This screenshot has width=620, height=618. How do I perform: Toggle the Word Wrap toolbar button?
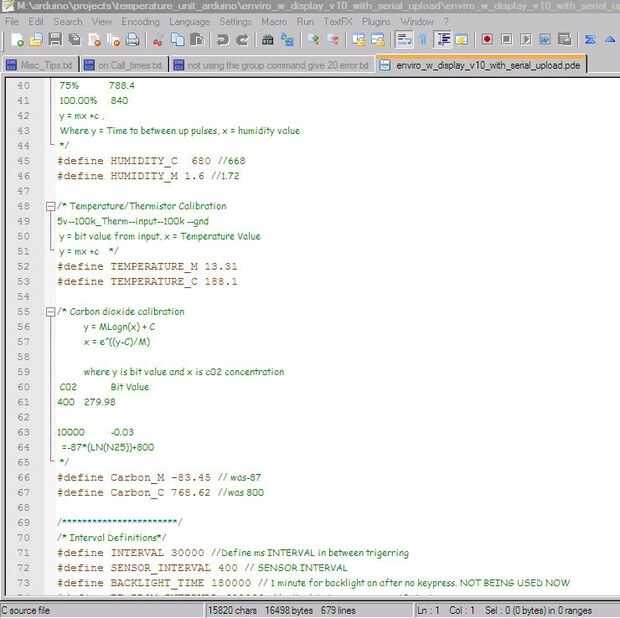tap(404, 40)
